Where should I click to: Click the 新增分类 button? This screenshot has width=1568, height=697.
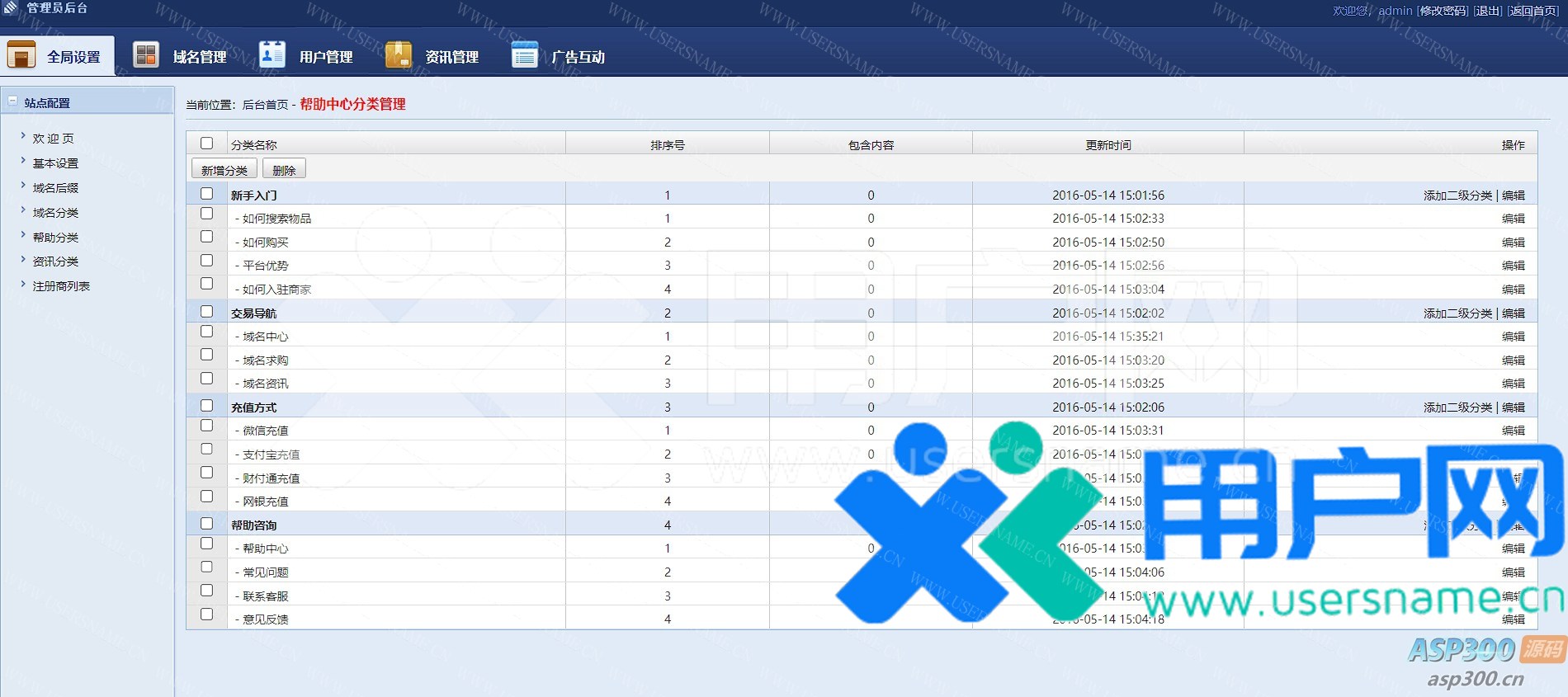[224, 169]
